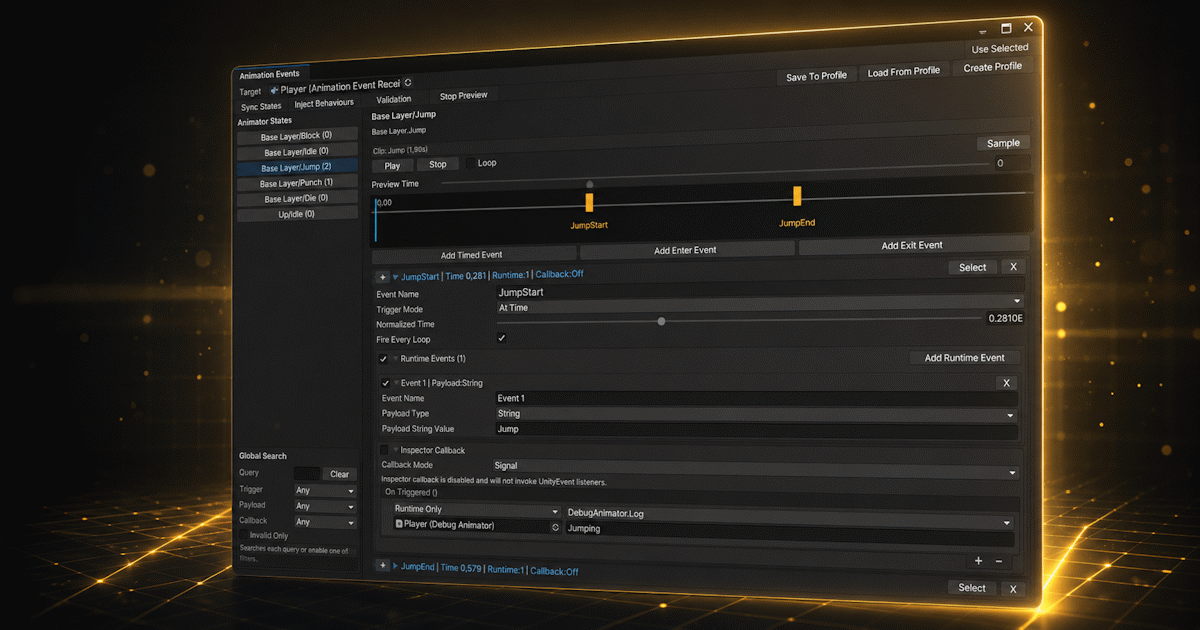
Task: Select Base Layer/Block (0) state
Action: 297,136
